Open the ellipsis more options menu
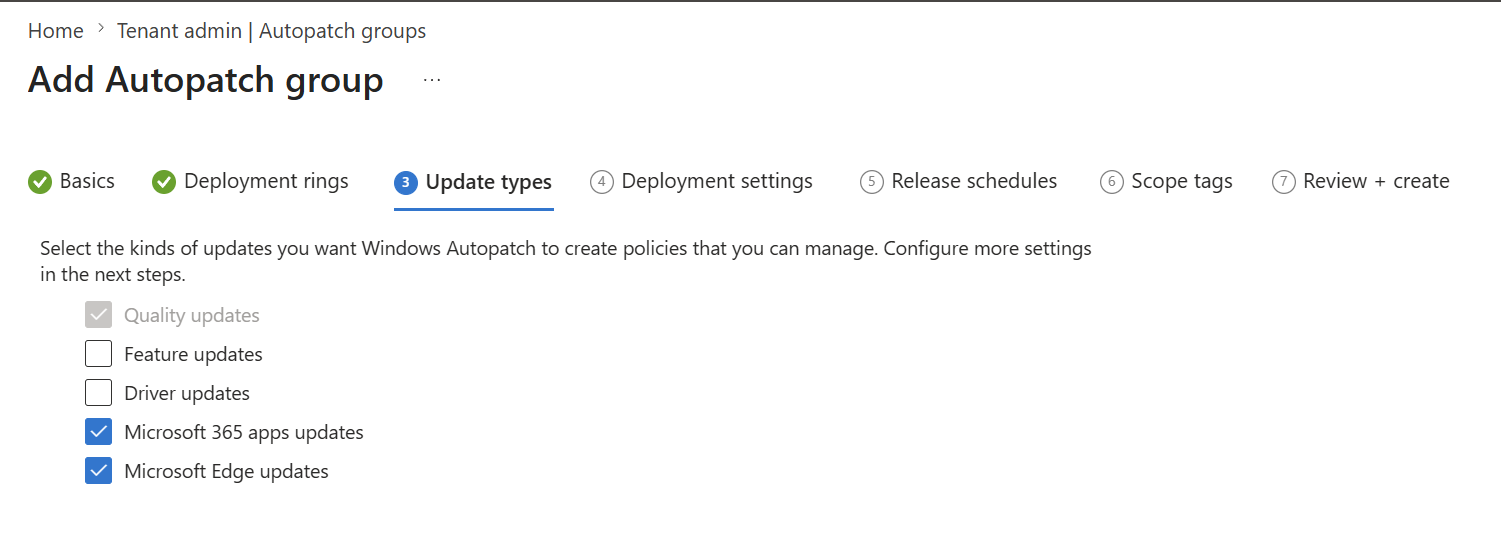This screenshot has height=538, width=1501. coord(432,80)
